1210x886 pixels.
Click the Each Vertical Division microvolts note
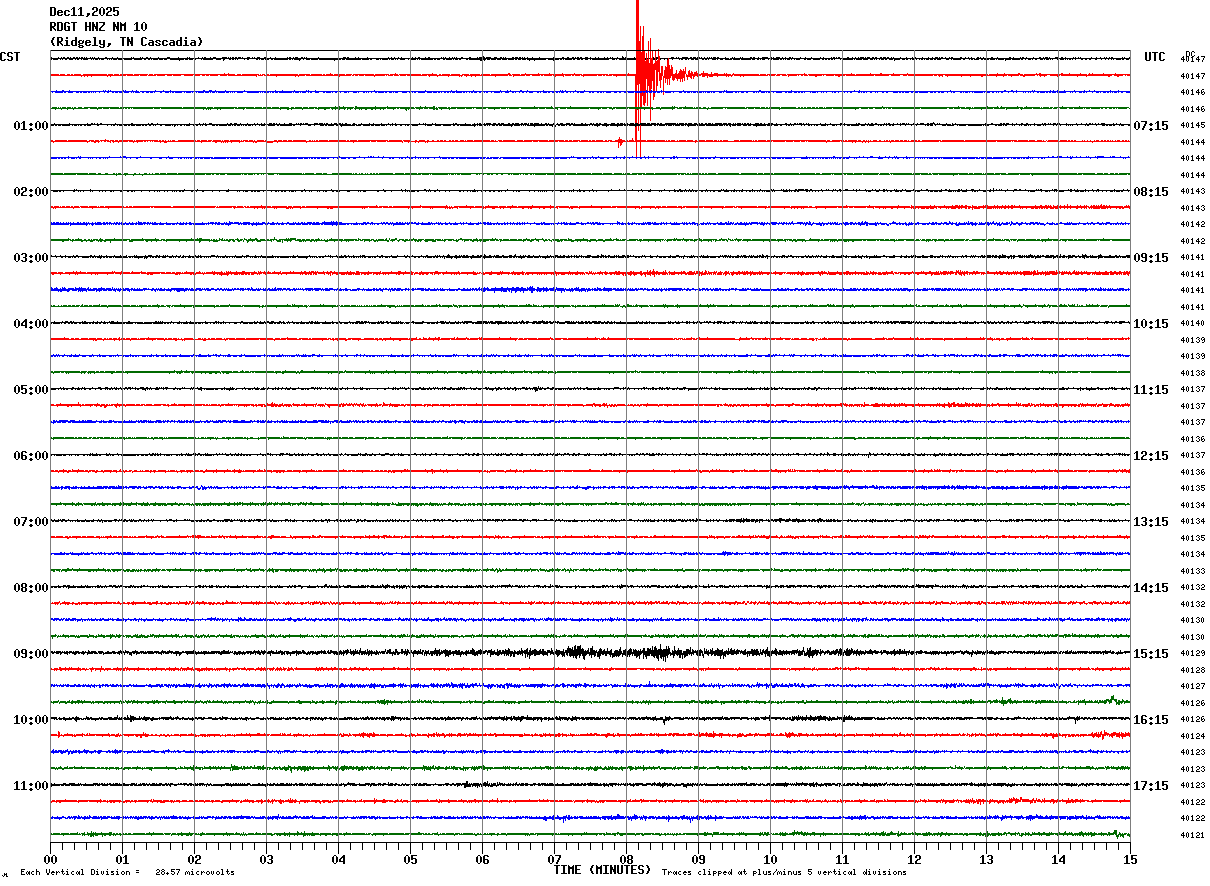pyautogui.click(x=127, y=873)
